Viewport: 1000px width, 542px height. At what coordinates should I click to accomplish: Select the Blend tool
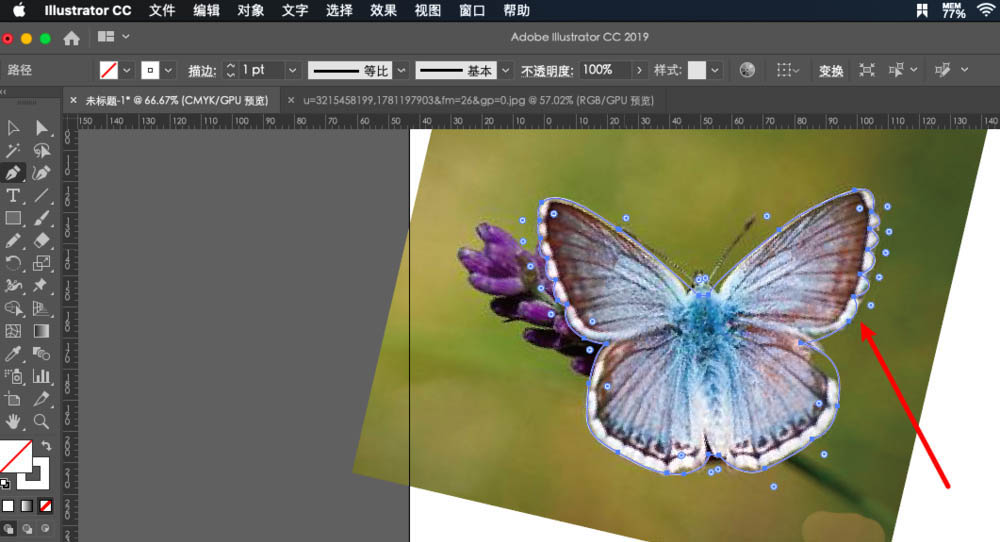41,353
